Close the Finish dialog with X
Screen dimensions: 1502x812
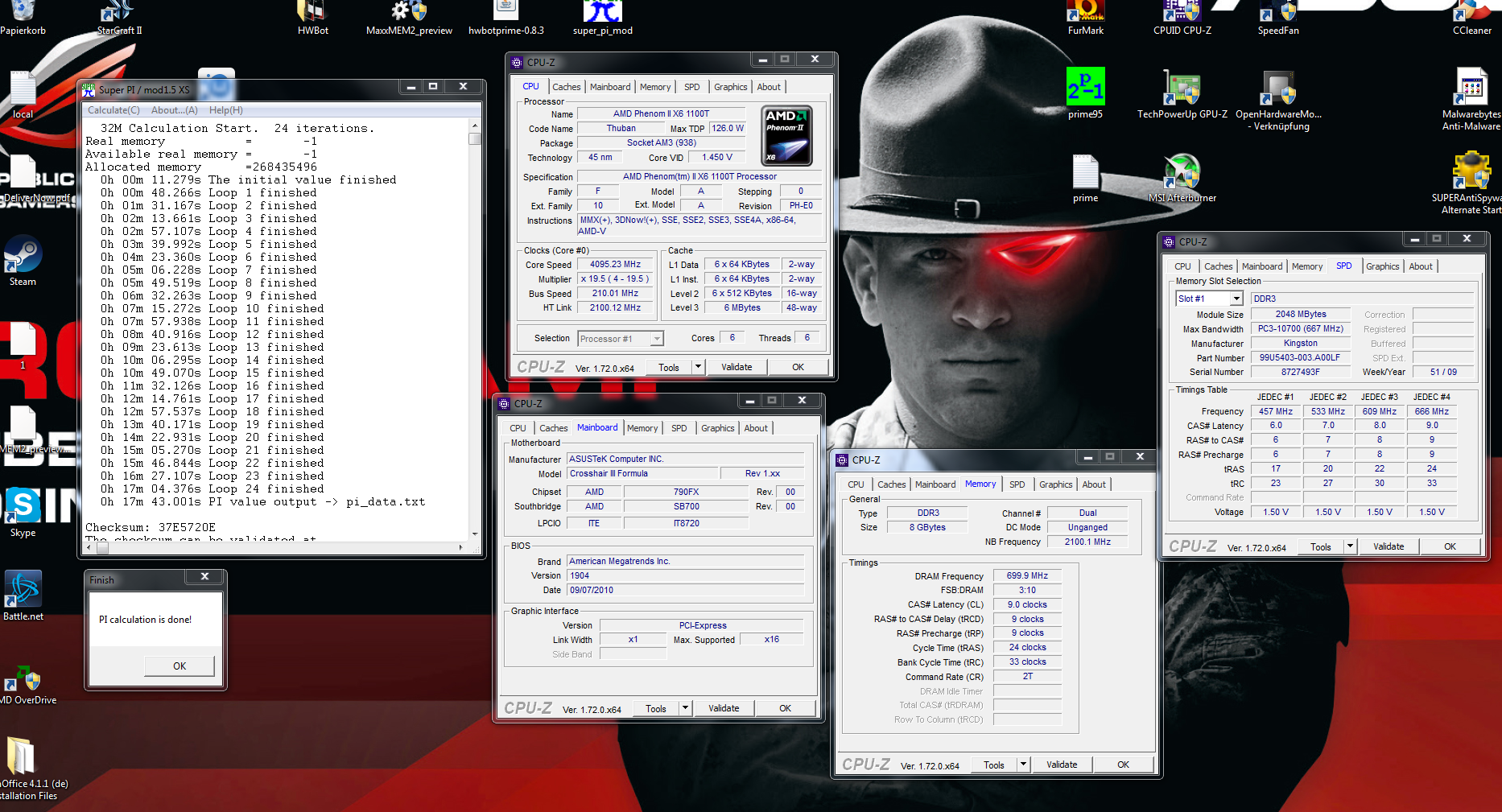204,577
